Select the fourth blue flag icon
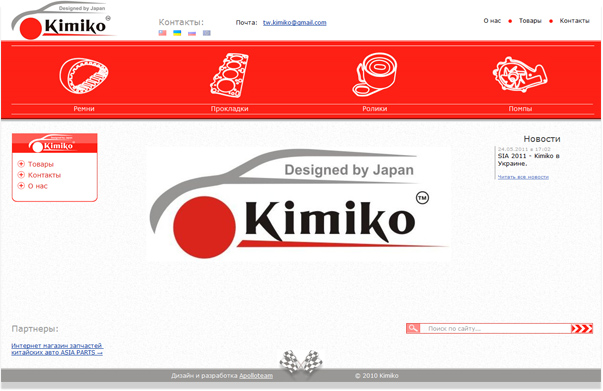This screenshot has height=391, width=603. click(207, 33)
